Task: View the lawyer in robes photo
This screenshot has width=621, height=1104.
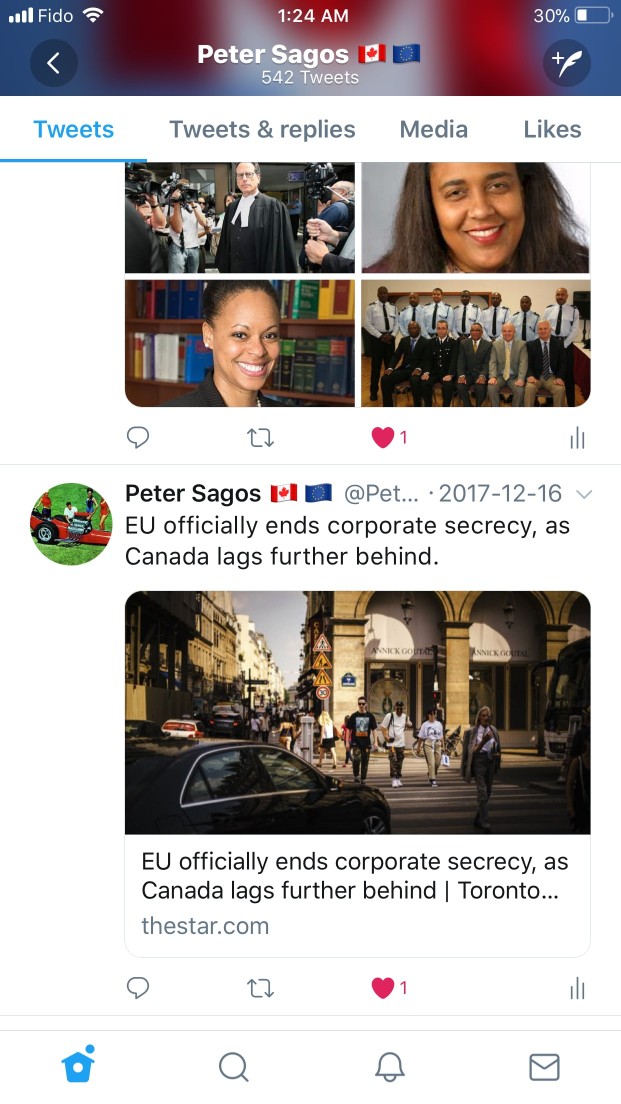Action: (x=240, y=218)
